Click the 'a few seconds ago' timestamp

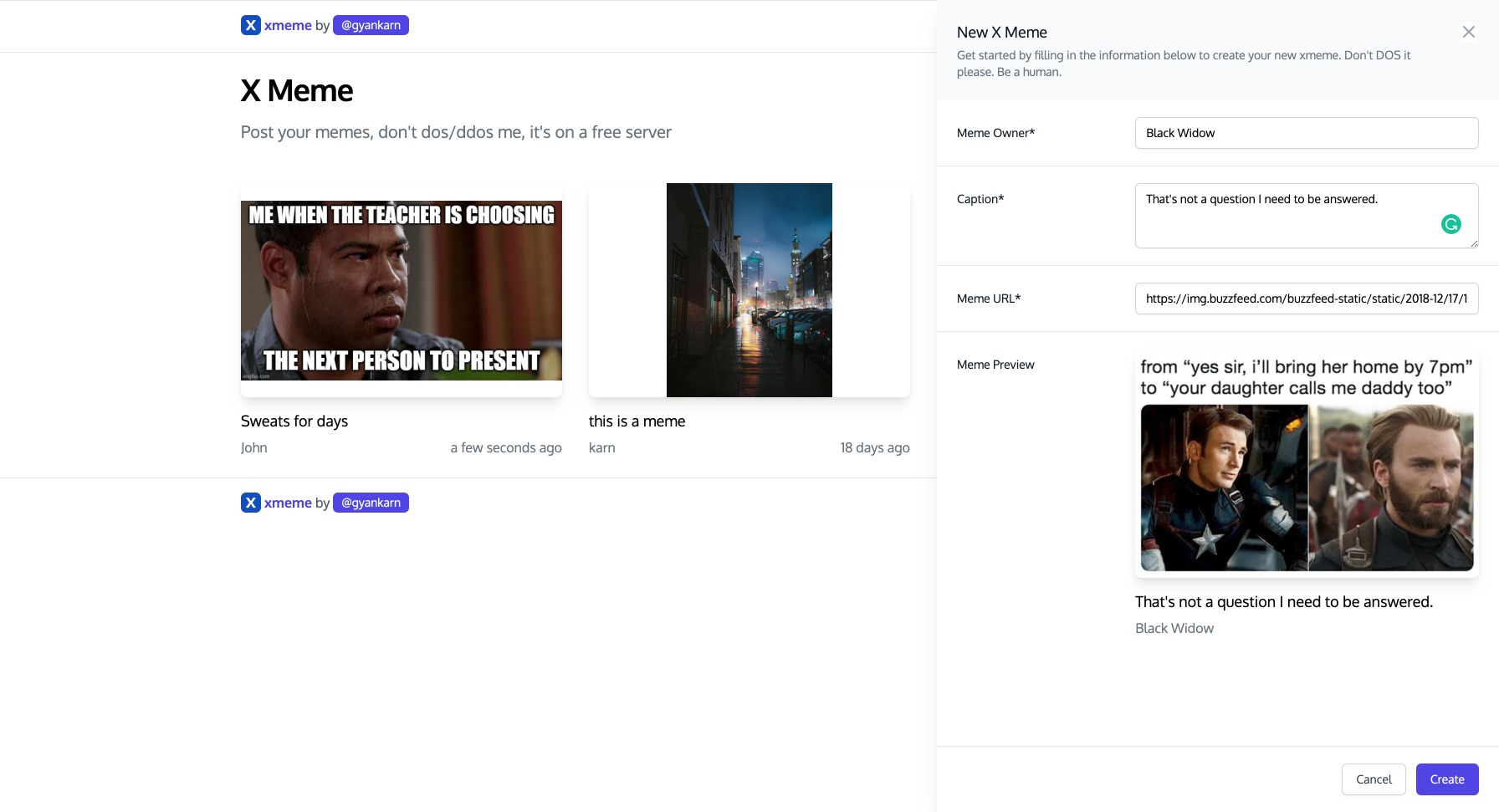(506, 447)
